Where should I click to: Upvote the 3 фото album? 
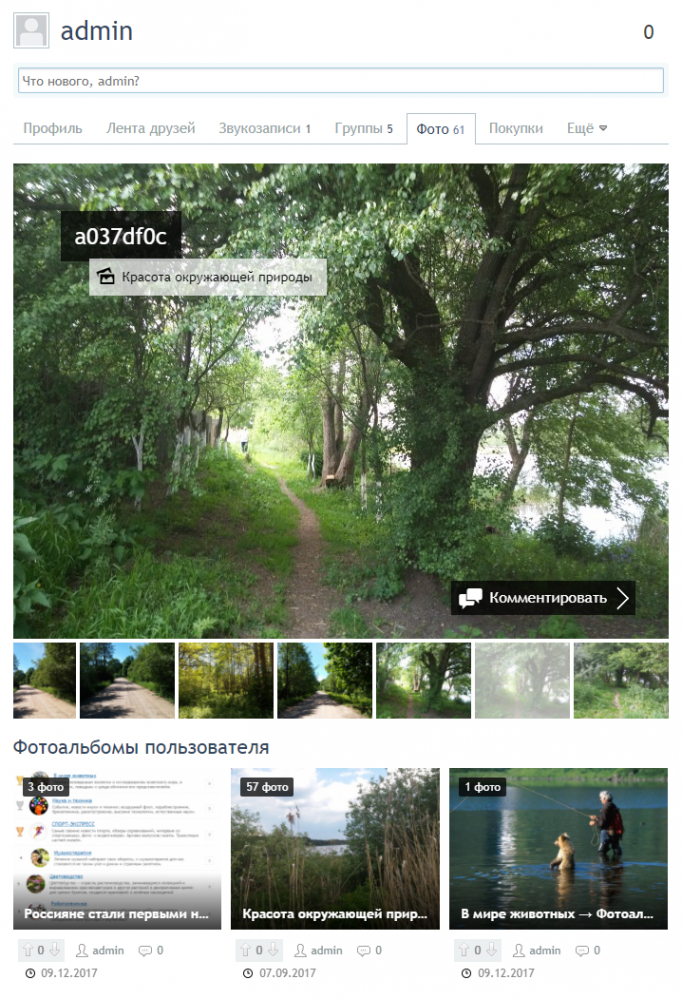click(28, 950)
